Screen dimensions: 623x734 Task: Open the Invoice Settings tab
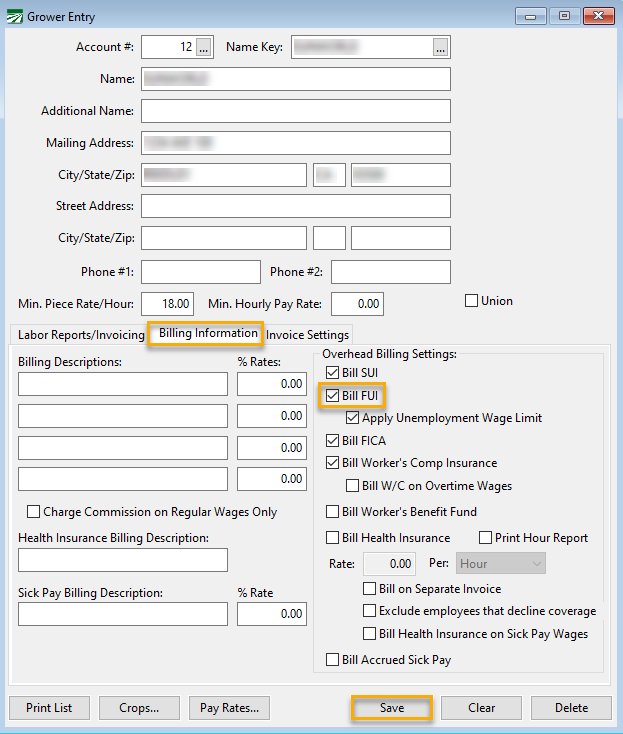point(307,335)
